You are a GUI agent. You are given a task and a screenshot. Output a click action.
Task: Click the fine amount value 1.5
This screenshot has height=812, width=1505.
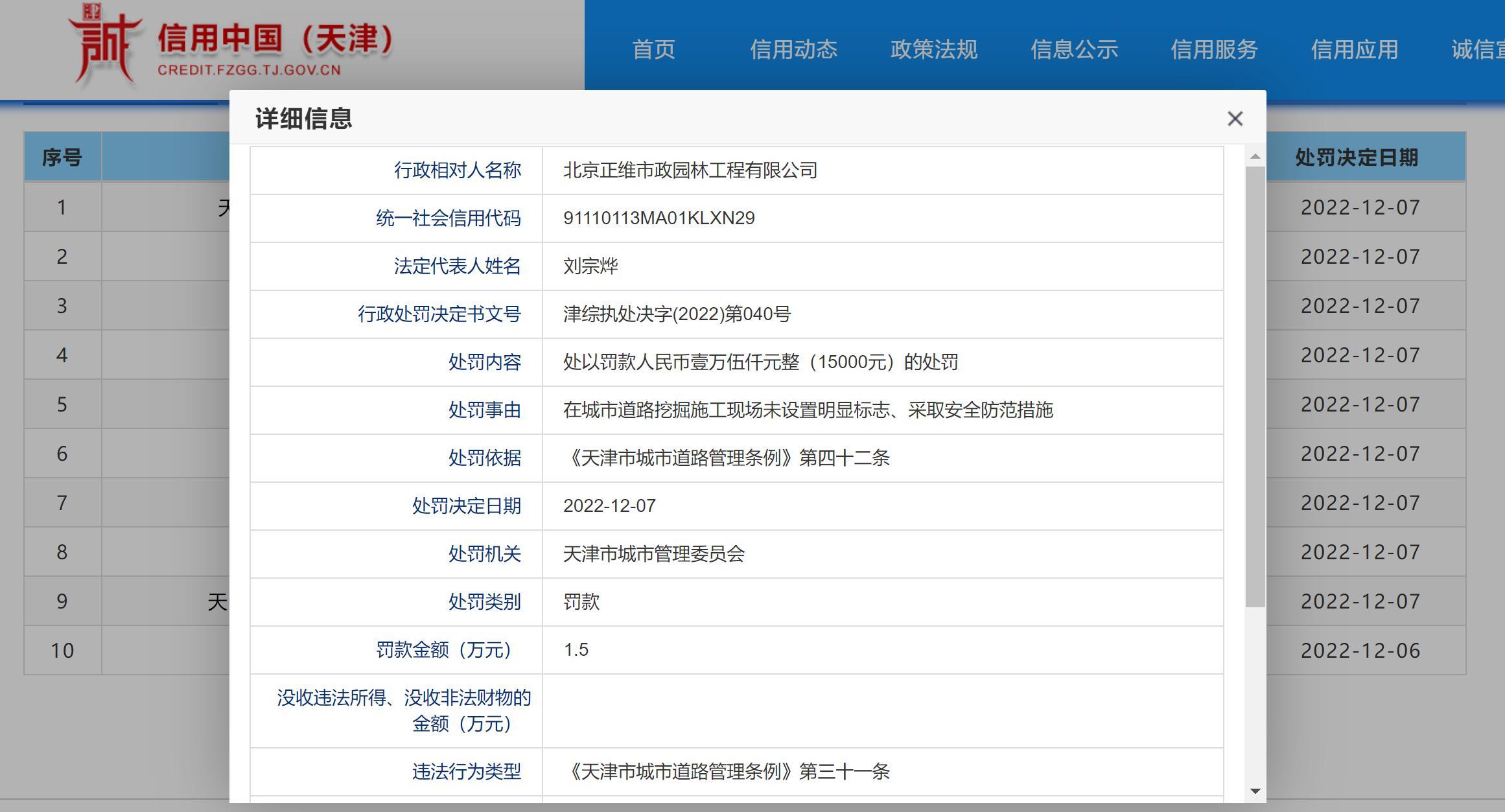point(576,650)
